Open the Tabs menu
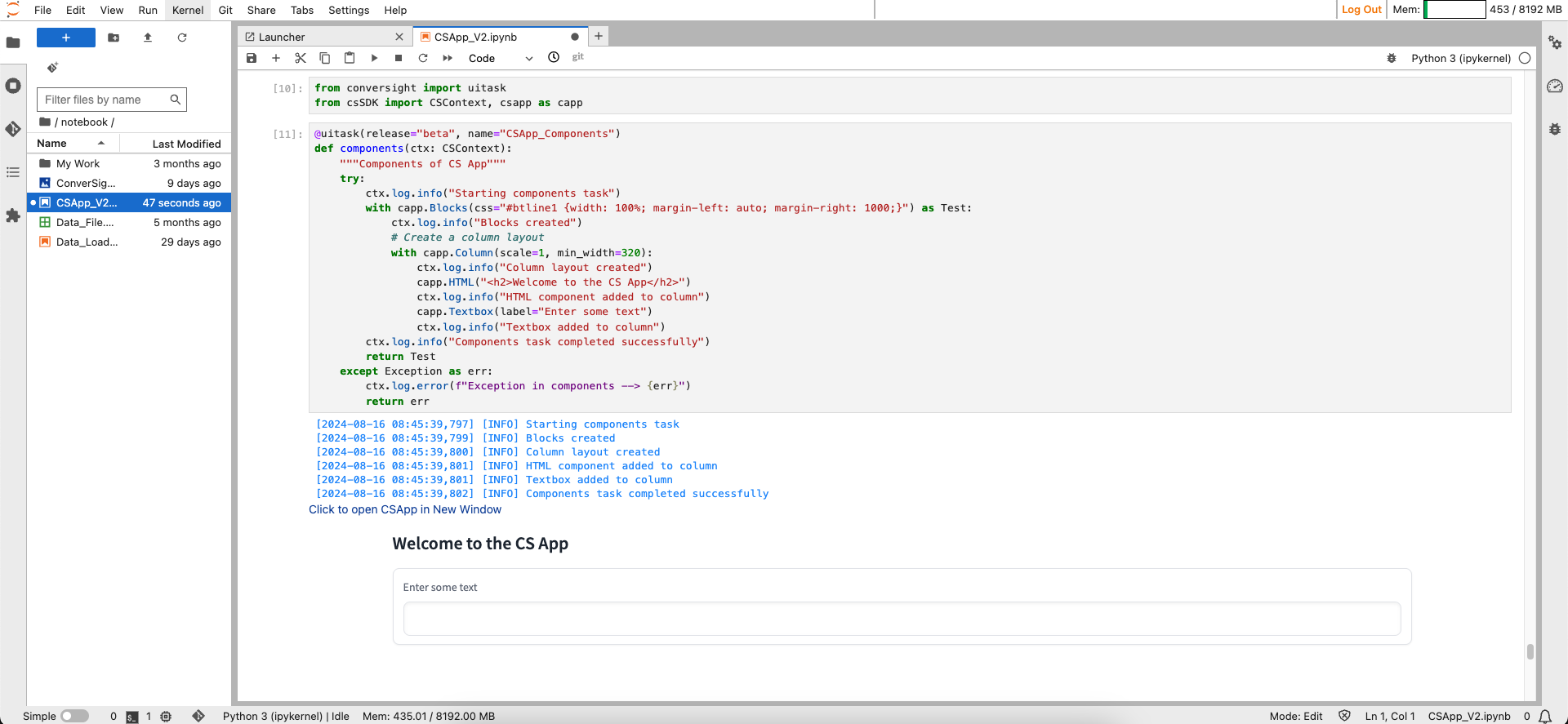The image size is (1568, 724). (x=302, y=10)
